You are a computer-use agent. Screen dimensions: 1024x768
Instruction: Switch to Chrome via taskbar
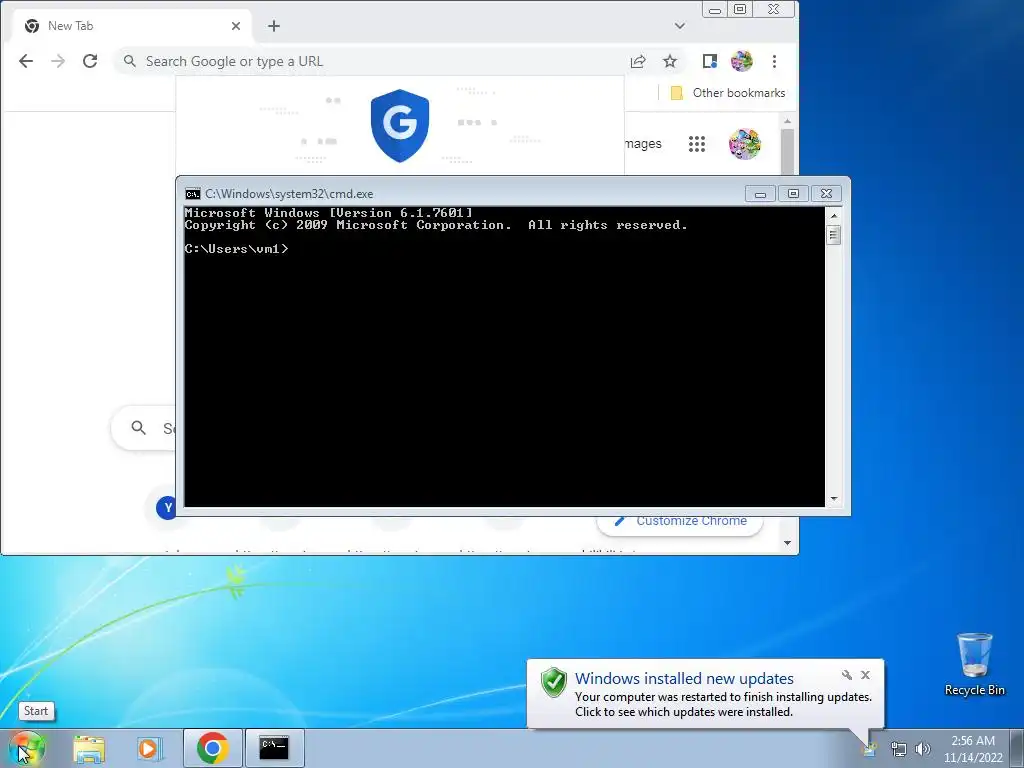[213, 748]
